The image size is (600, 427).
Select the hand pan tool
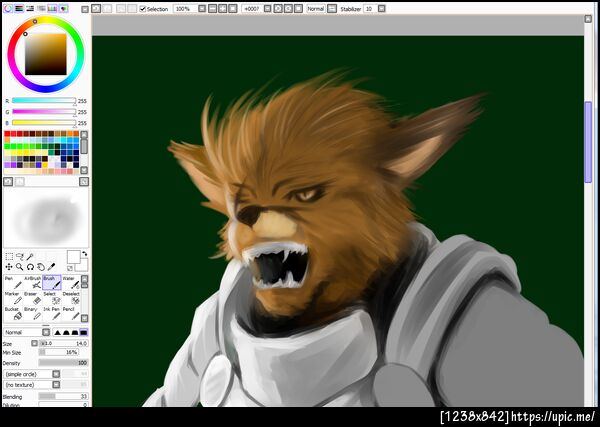(41, 267)
